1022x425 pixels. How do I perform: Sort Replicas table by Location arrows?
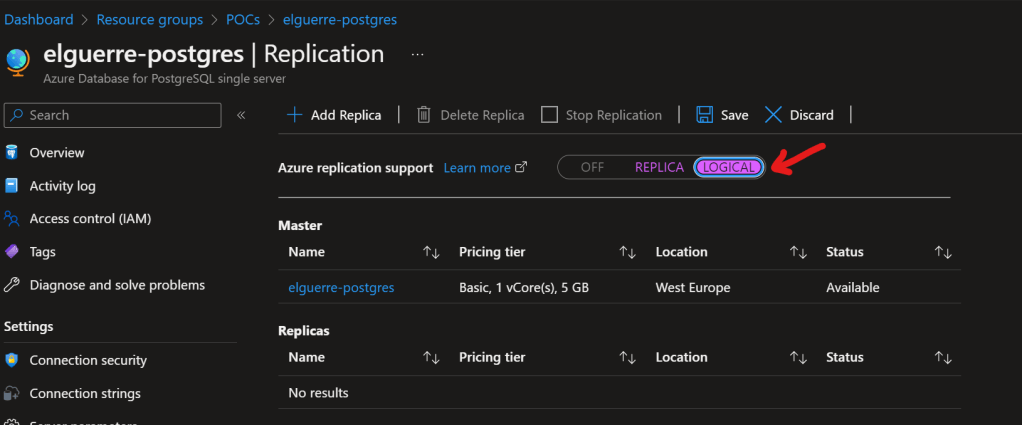click(x=798, y=357)
